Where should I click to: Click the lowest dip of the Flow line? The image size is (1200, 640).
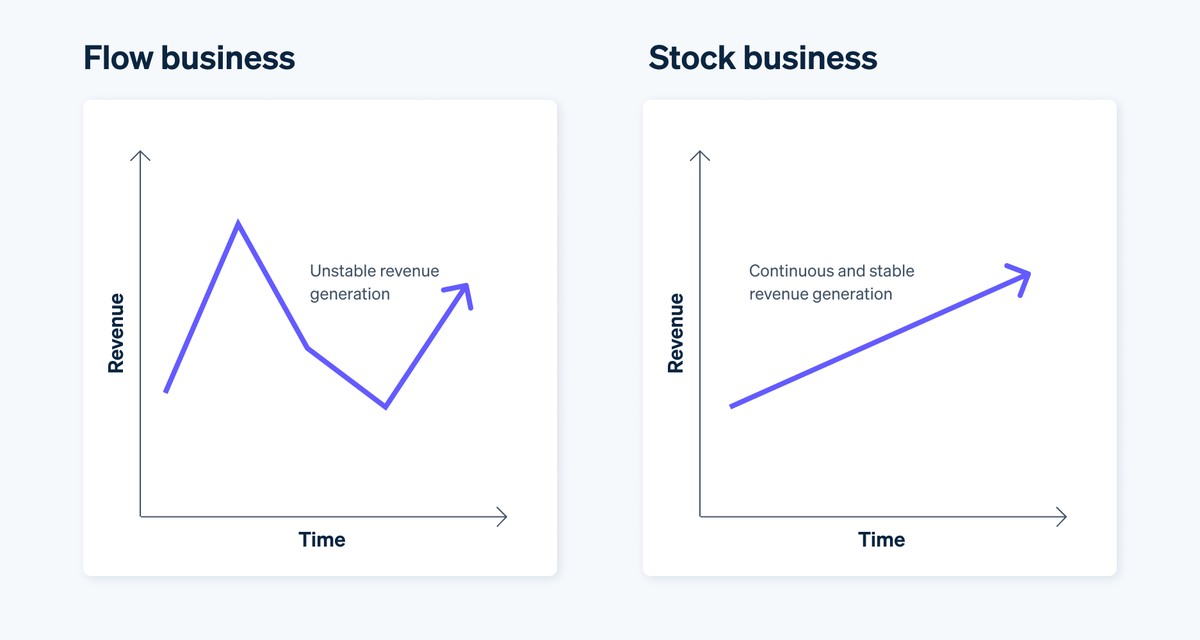coord(385,406)
